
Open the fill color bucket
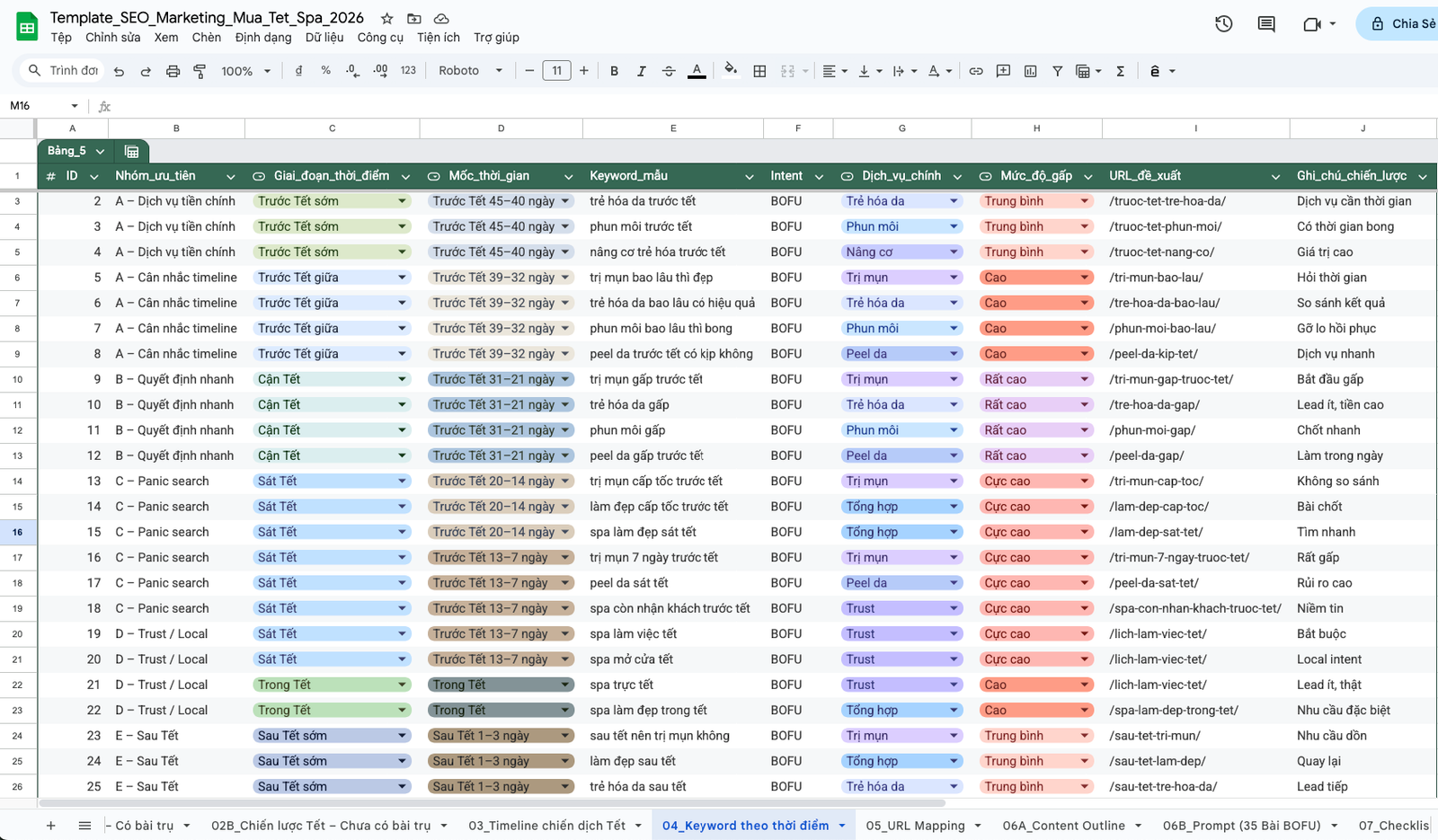click(x=731, y=69)
